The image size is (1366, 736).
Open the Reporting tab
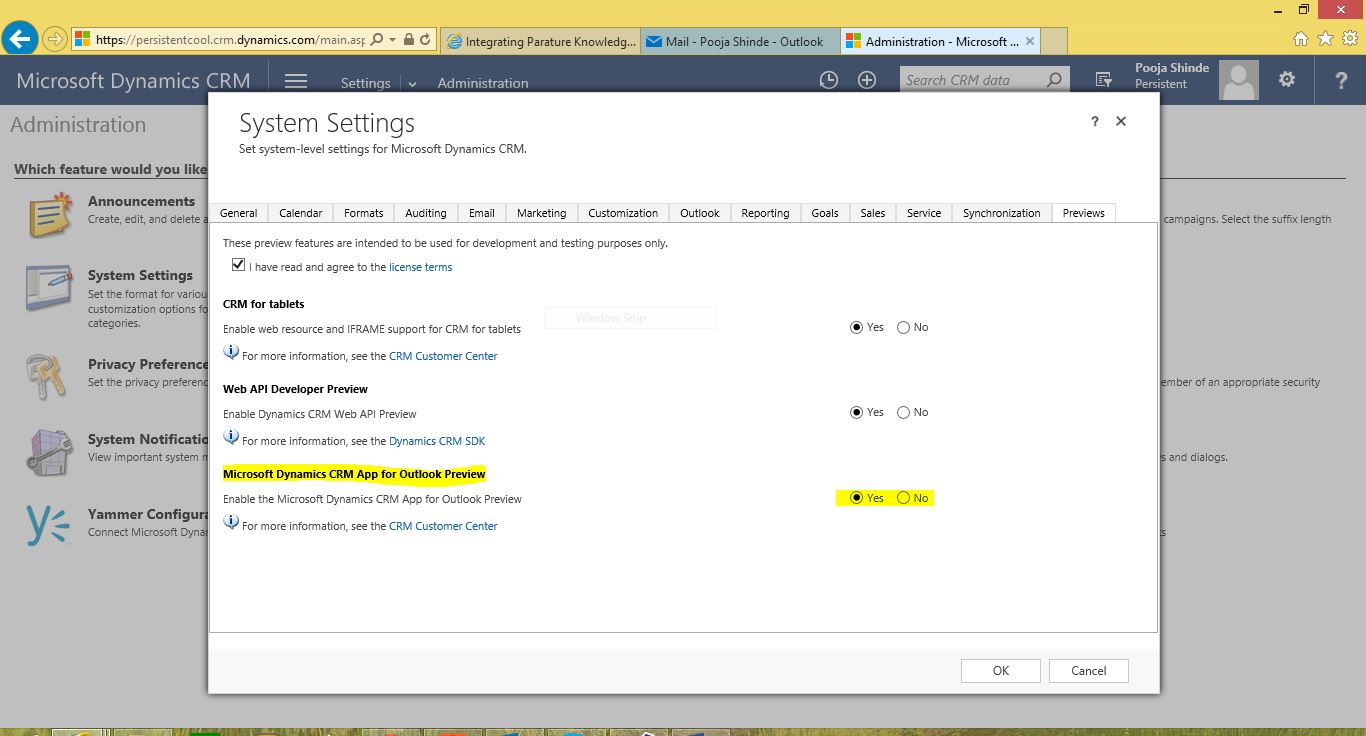click(x=766, y=213)
